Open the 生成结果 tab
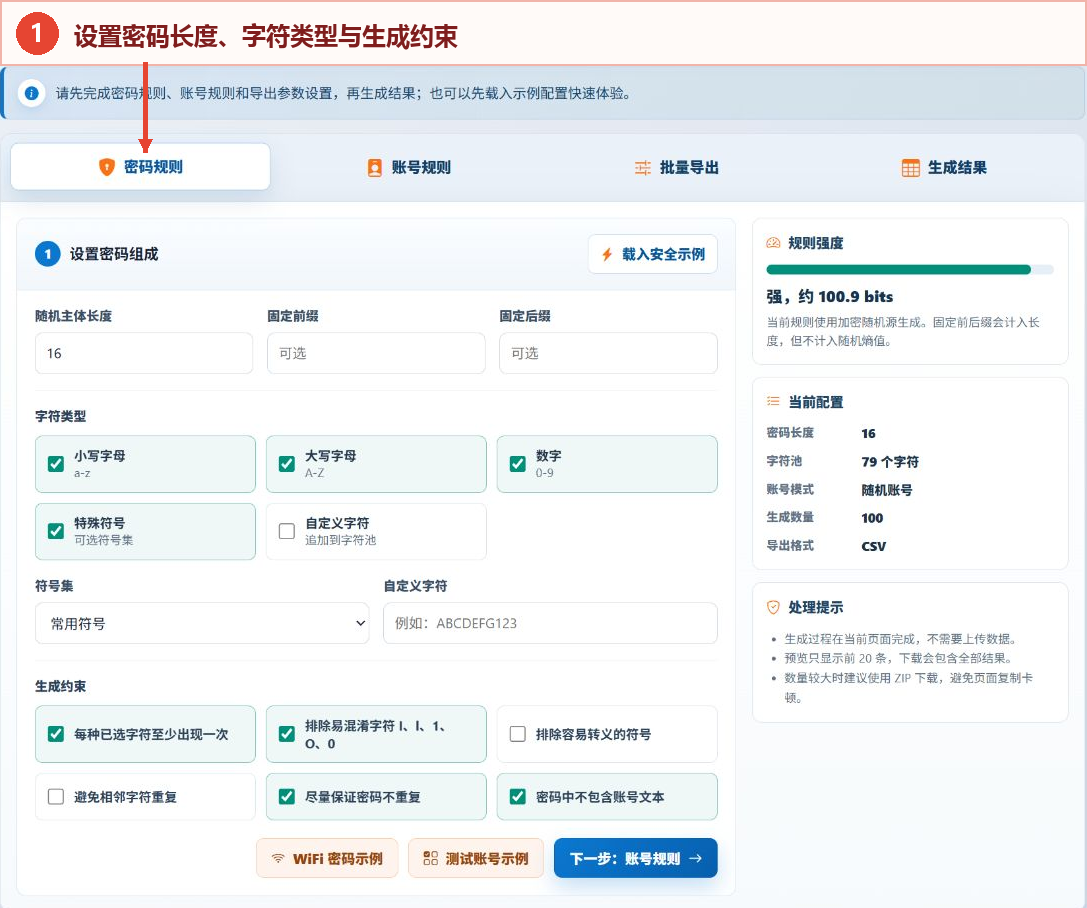The height and width of the screenshot is (908, 1087). click(x=944, y=168)
